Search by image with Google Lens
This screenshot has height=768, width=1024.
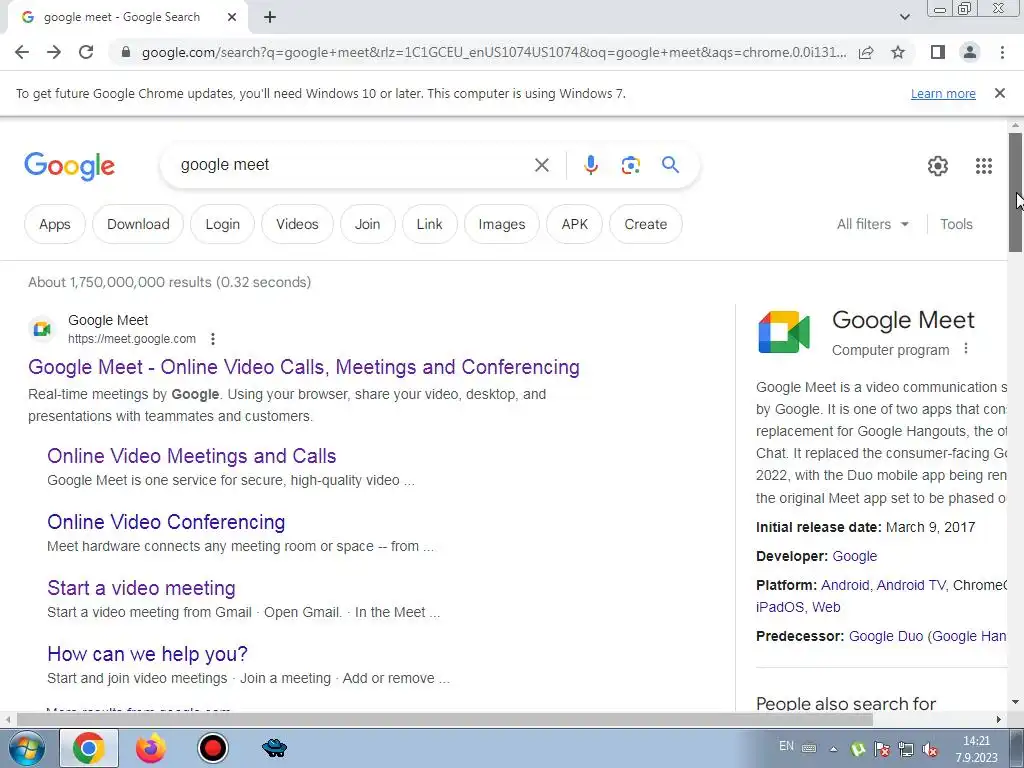630,165
